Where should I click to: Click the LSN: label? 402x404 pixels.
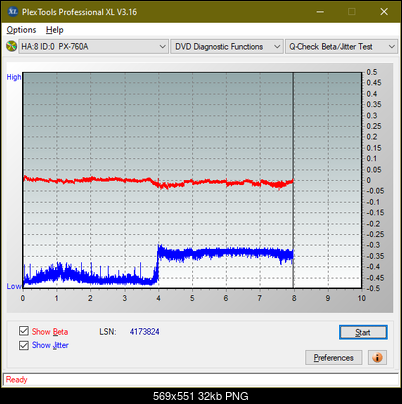tap(108, 332)
